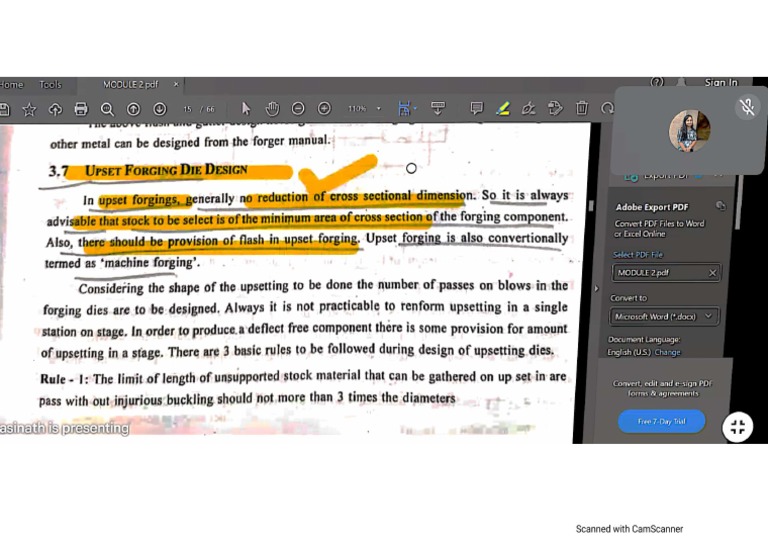Click the Adobe Export PDF copy icon
This screenshot has width=768, height=543.
tap(720, 206)
